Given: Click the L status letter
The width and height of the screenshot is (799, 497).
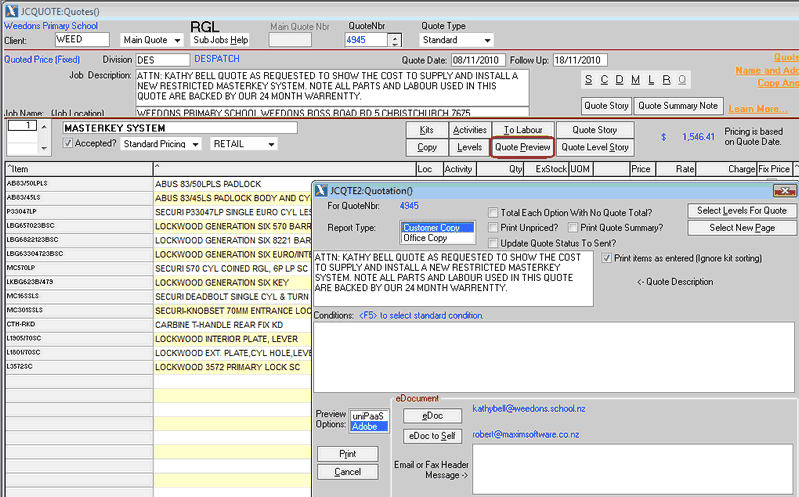Looking at the screenshot, I should pyautogui.click(x=651, y=80).
